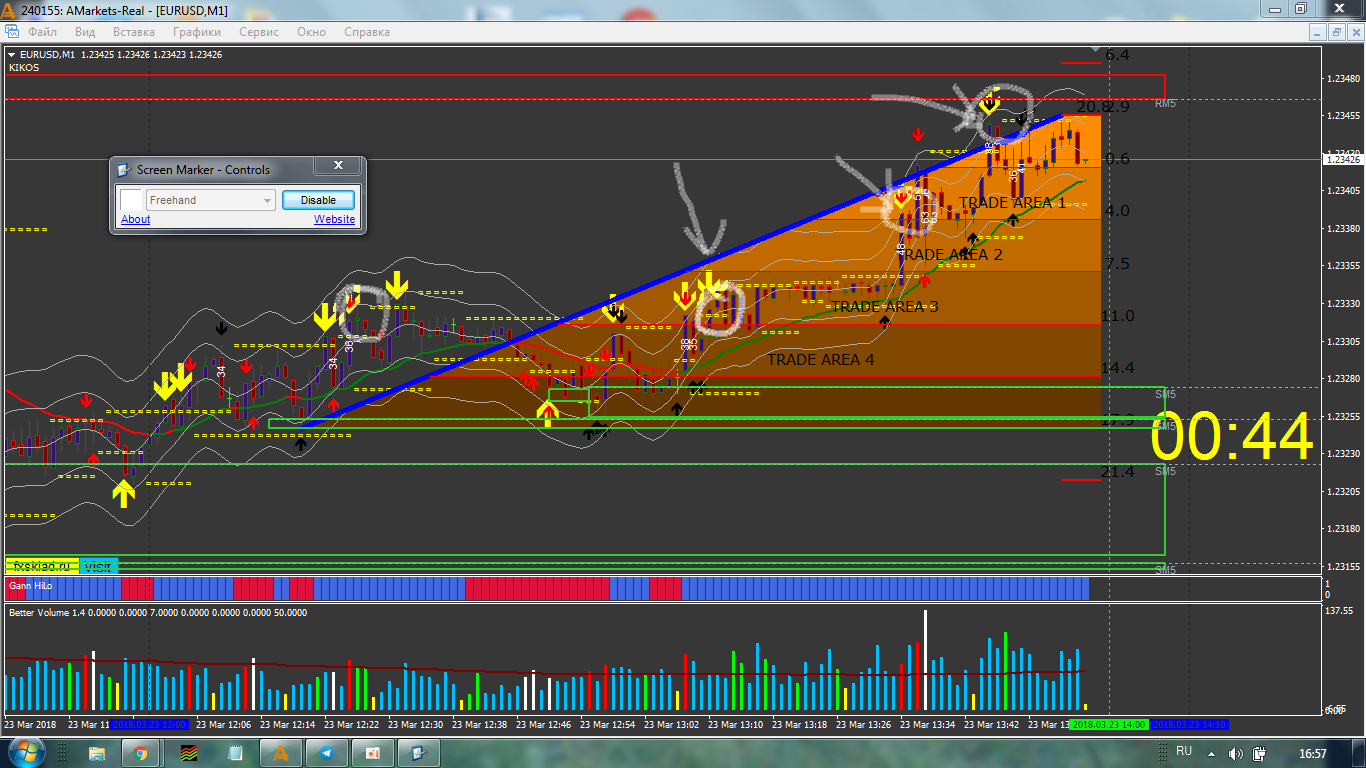Open Windows Explorer from the taskbar
This screenshot has width=1366, height=768.
(97, 753)
